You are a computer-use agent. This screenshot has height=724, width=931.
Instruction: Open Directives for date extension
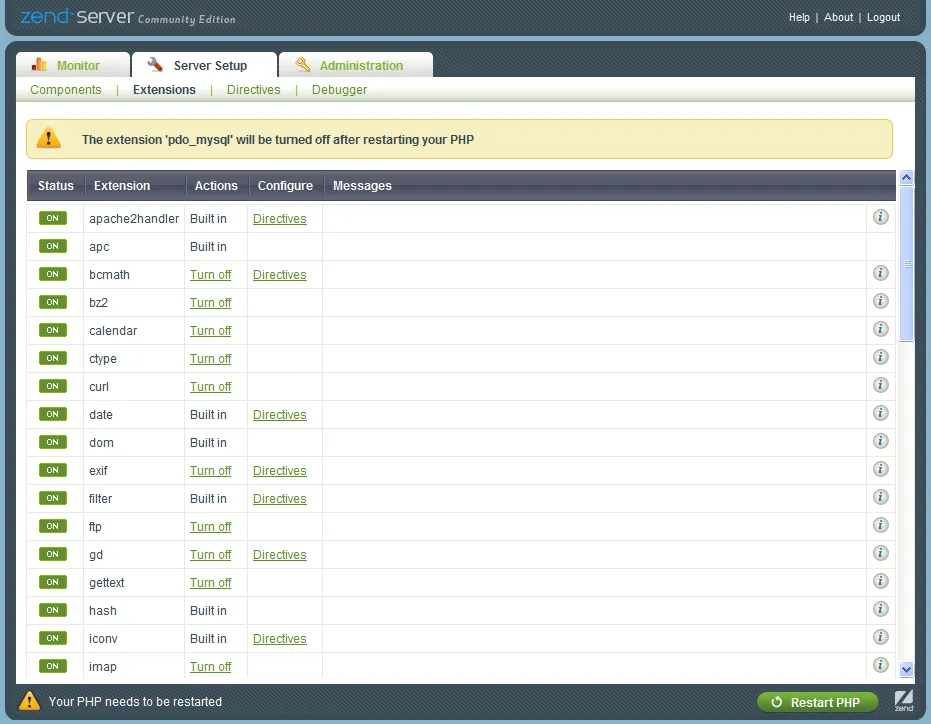tap(280, 415)
